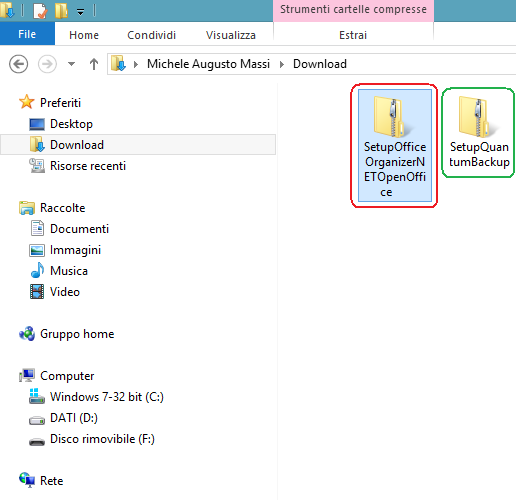Click the Rete network icon
The height and width of the screenshot is (500, 516).
coord(27,480)
